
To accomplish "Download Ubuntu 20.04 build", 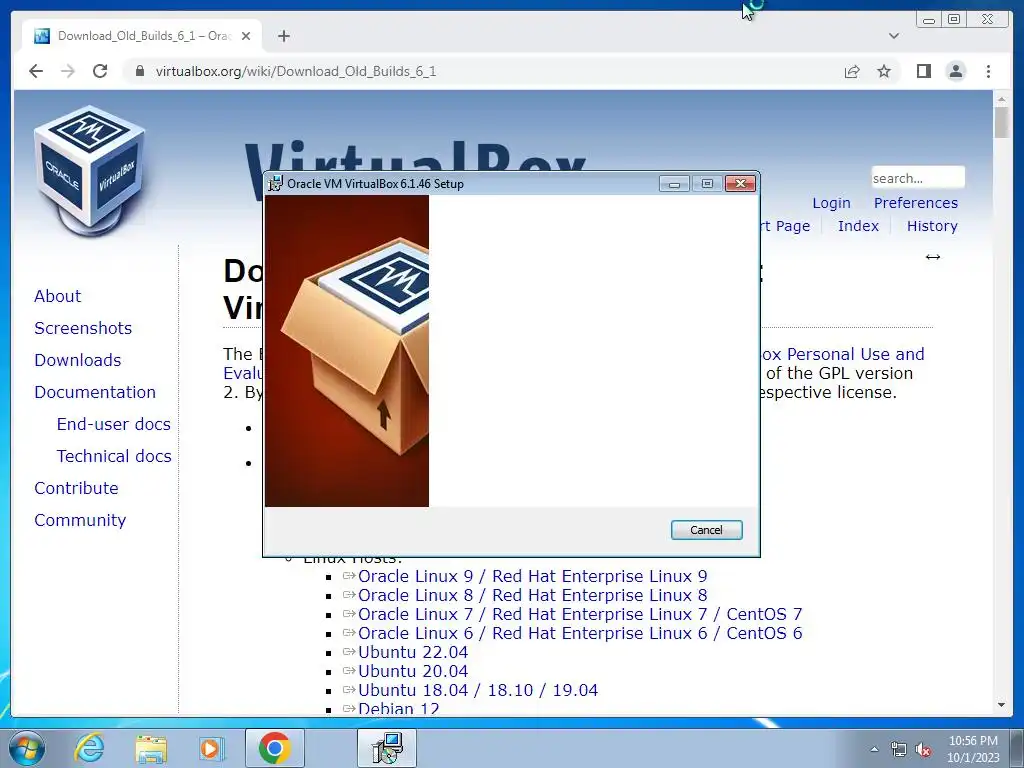I will 413,671.
